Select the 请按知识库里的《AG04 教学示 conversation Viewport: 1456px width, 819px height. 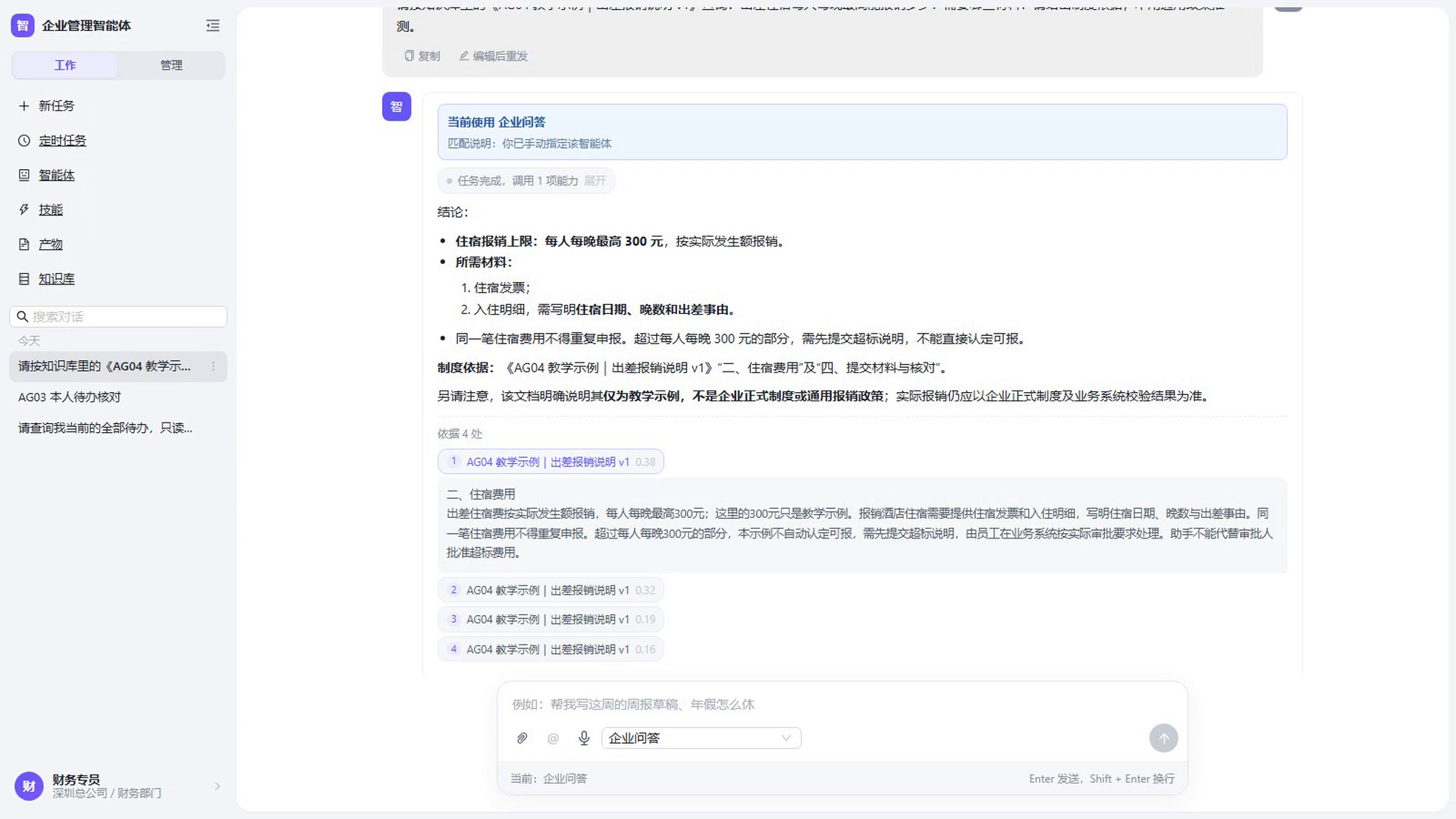coord(118,367)
